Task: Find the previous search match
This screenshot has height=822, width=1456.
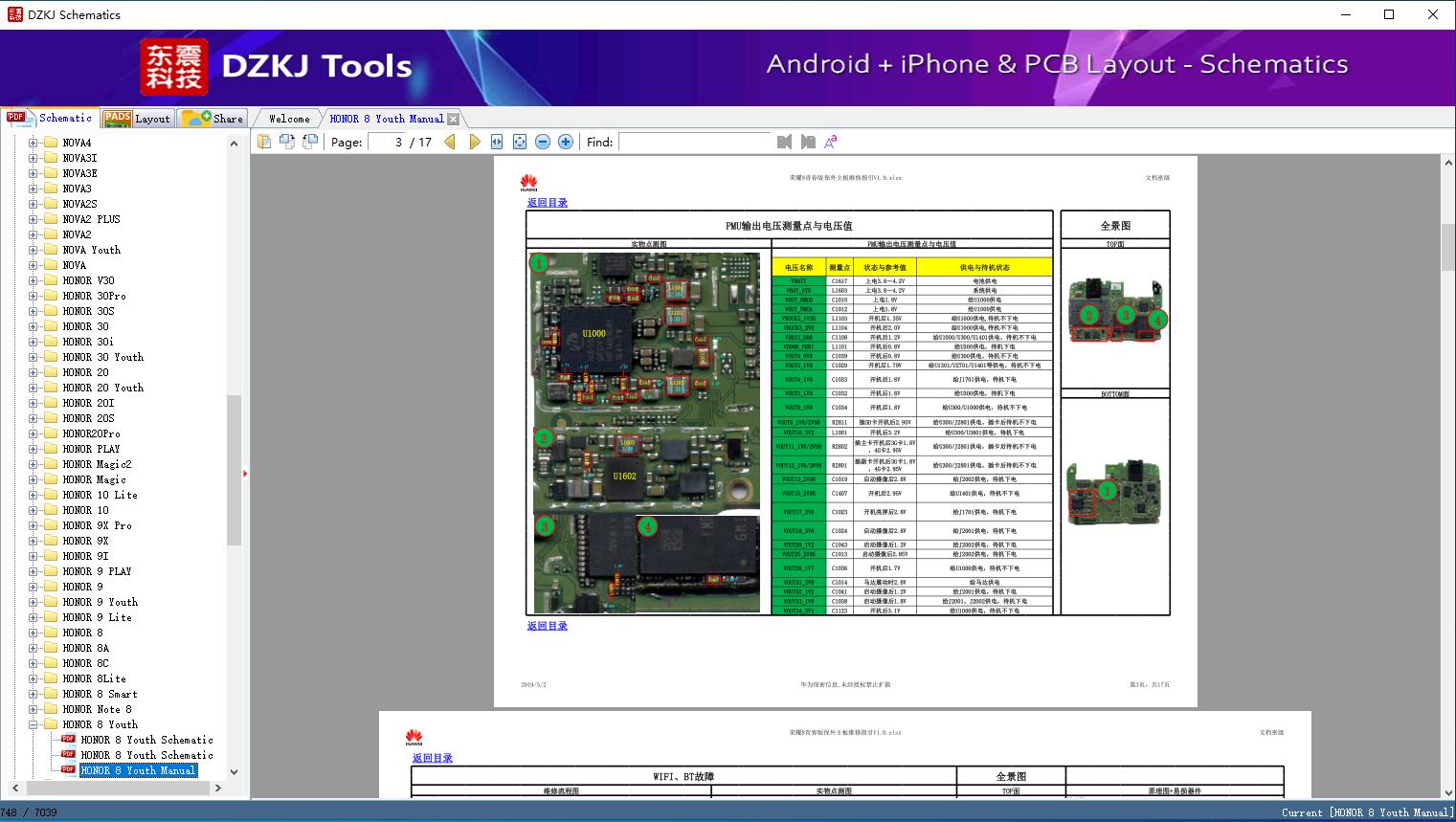Action: tap(785, 142)
